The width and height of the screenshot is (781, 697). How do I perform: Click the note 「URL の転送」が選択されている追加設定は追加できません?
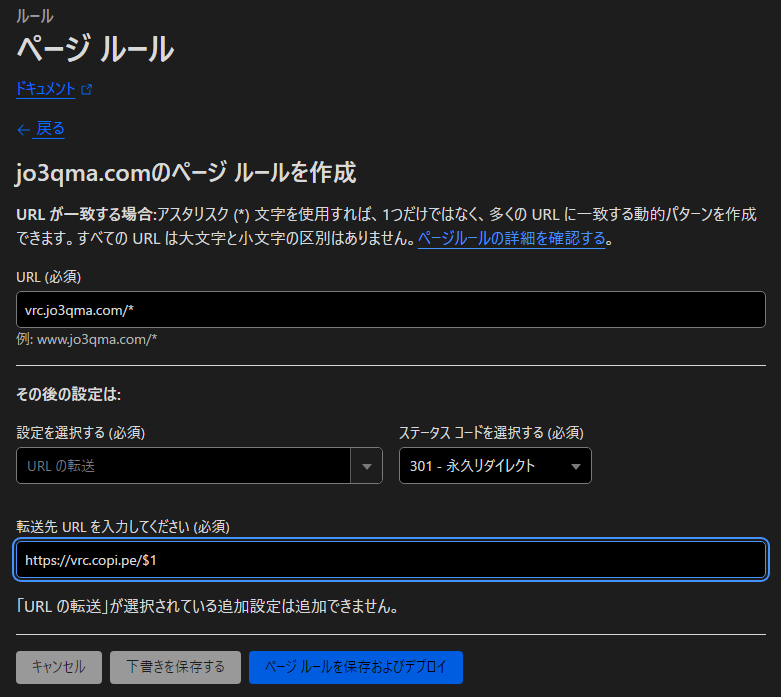click(x=207, y=606)
